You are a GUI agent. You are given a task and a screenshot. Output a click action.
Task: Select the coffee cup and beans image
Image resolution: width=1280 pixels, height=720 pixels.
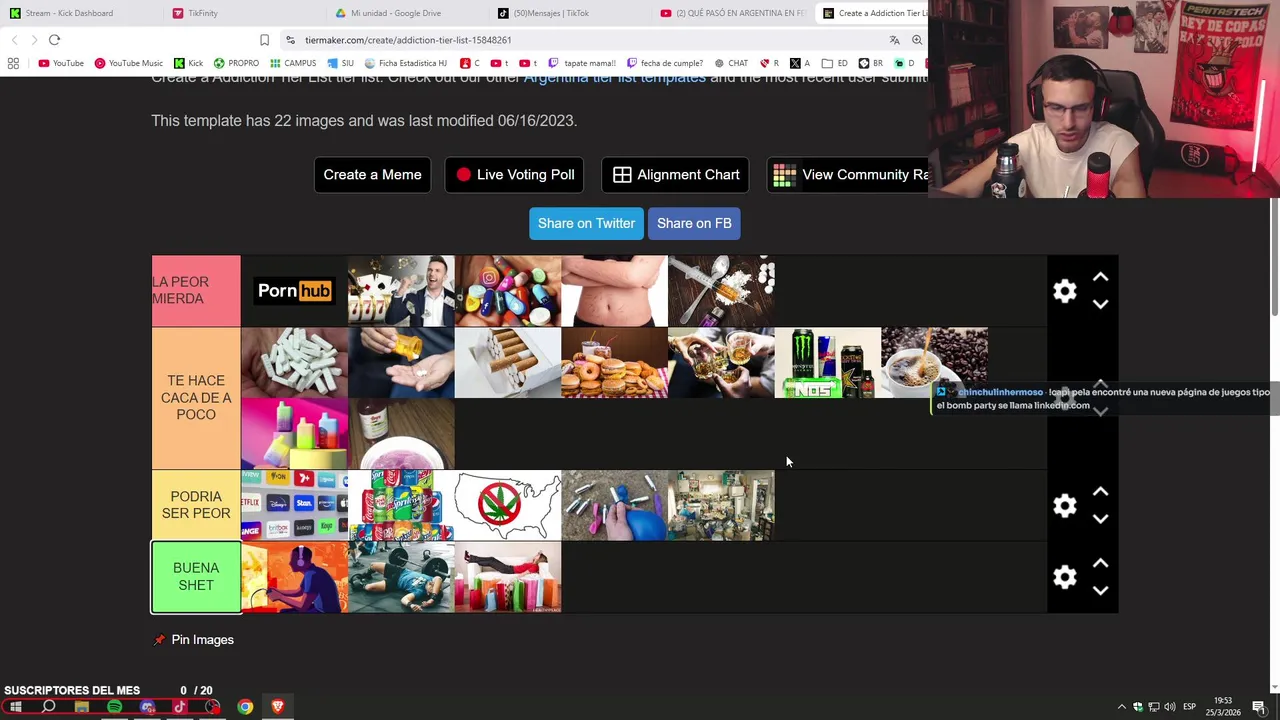click(934, 363)
